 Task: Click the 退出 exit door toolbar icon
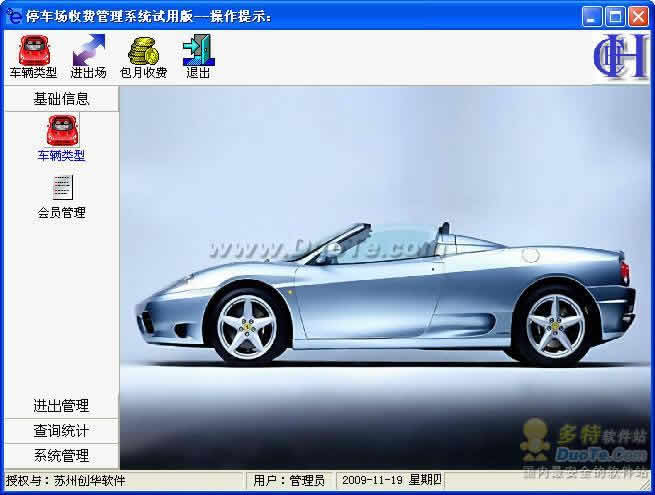pyautogui.click(x=198, y=50)
